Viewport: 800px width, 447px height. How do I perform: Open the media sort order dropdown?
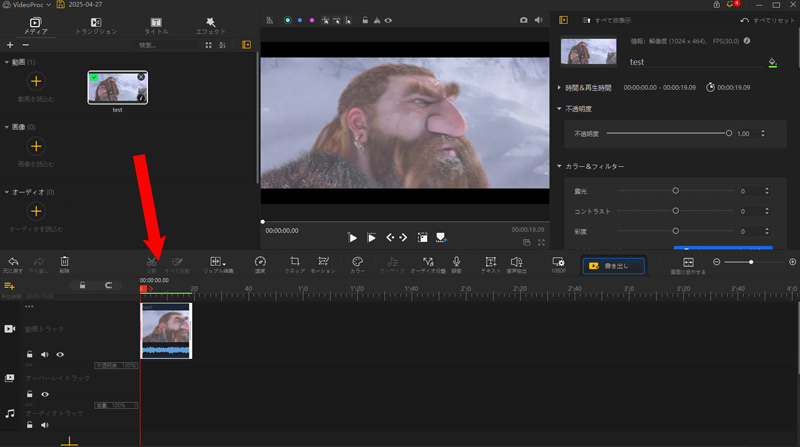pos(222,45)
